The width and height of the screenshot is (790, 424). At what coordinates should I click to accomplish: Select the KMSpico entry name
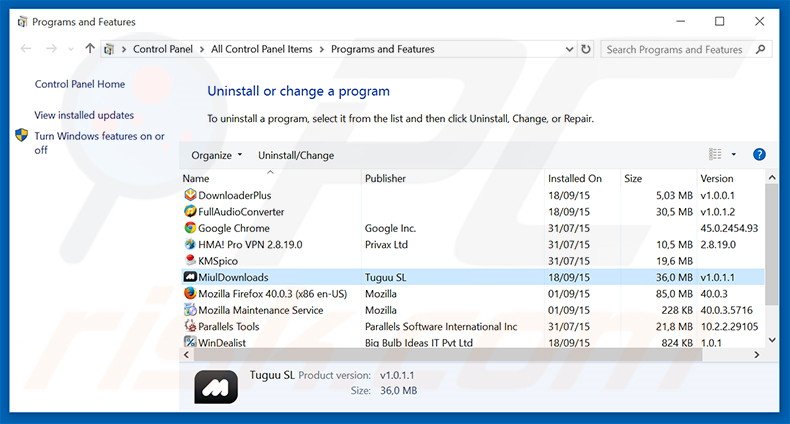tap(218, 261)
